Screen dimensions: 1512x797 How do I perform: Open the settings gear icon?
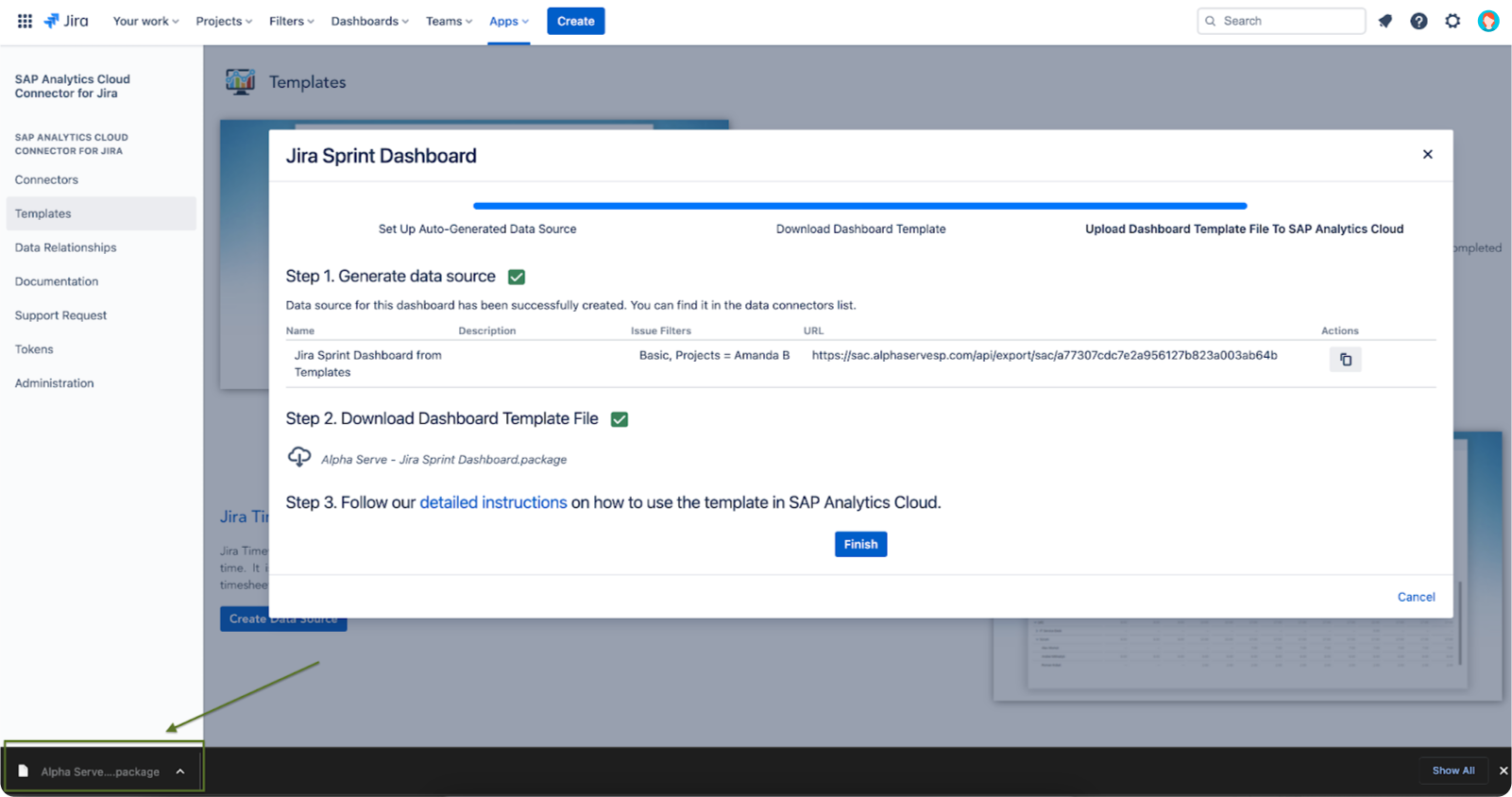coord(1453,21)
